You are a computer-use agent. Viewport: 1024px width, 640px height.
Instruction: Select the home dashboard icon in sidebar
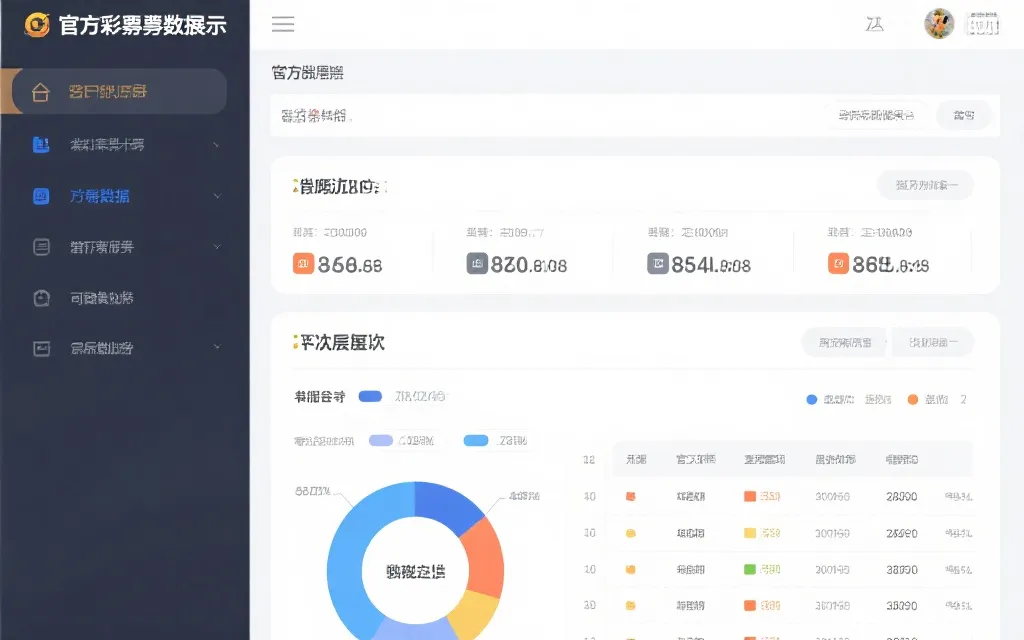[42, 90]
